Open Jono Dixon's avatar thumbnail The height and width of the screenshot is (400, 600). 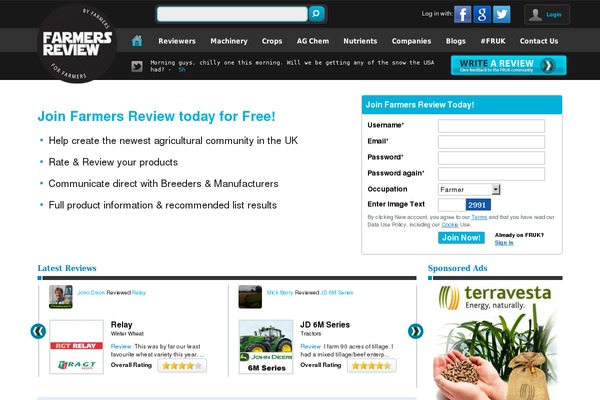click(61, 297)
